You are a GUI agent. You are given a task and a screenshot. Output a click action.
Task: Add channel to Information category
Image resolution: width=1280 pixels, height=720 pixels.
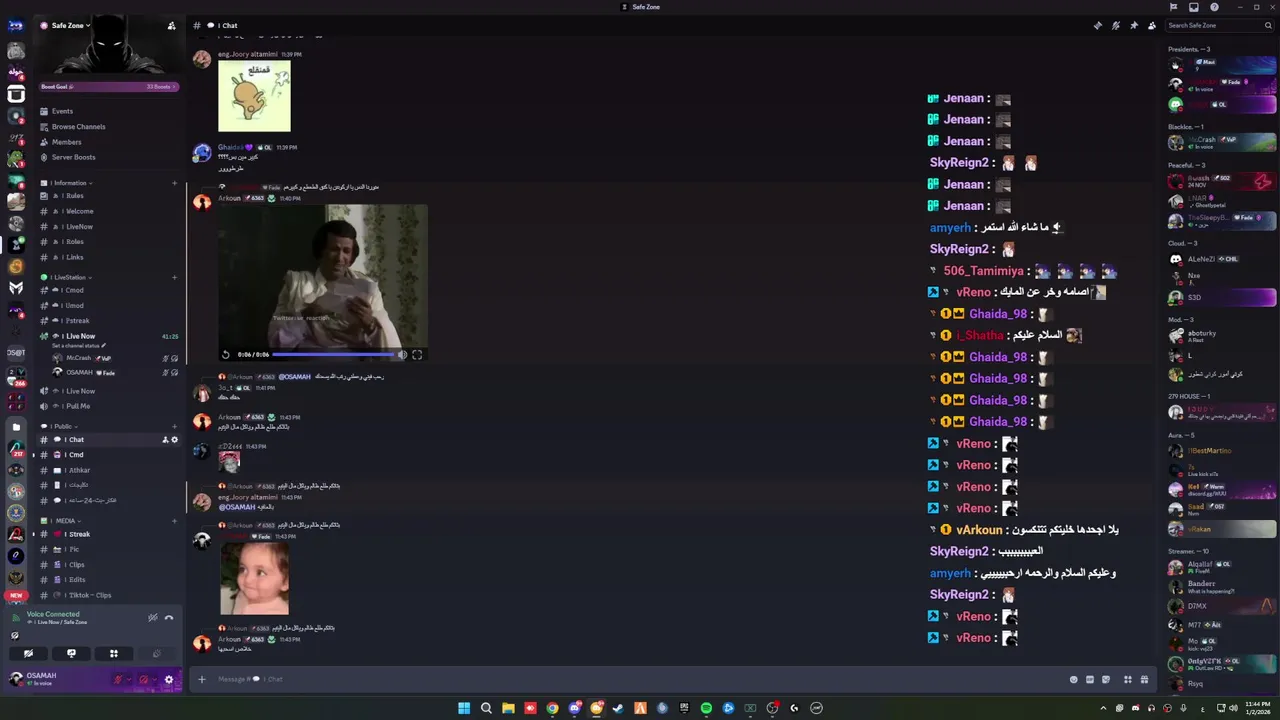click(x=174, y=183)
